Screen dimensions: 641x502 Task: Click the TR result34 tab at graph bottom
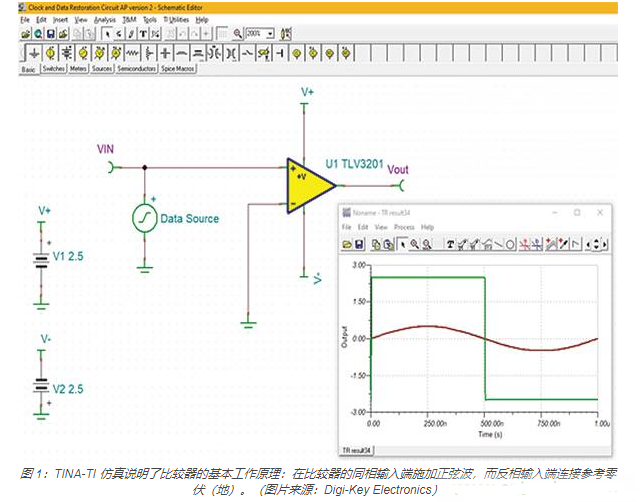(356, 450)
